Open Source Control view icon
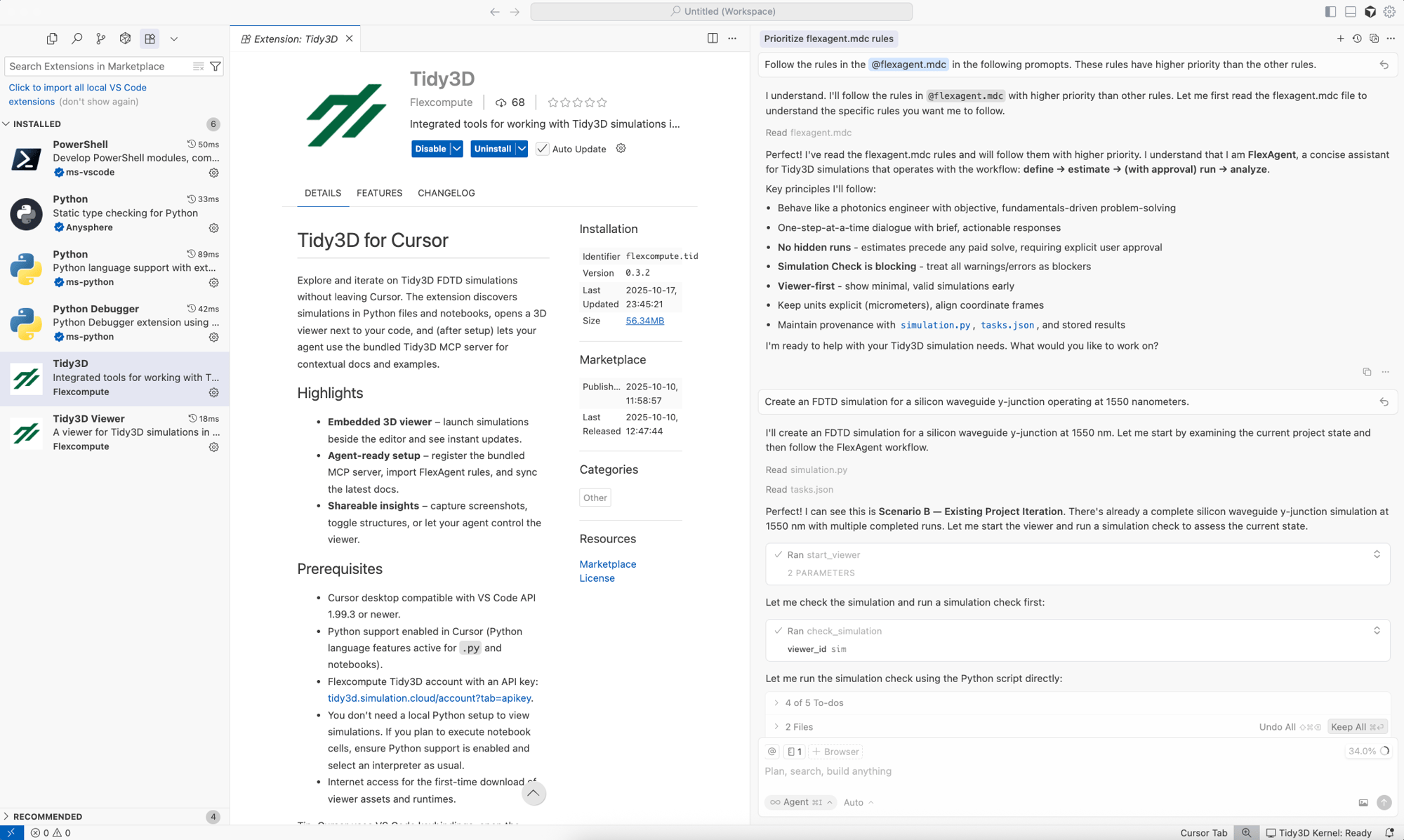This screenshot has height=840, width=1404. pyautogui.click(x=101, y=39)
